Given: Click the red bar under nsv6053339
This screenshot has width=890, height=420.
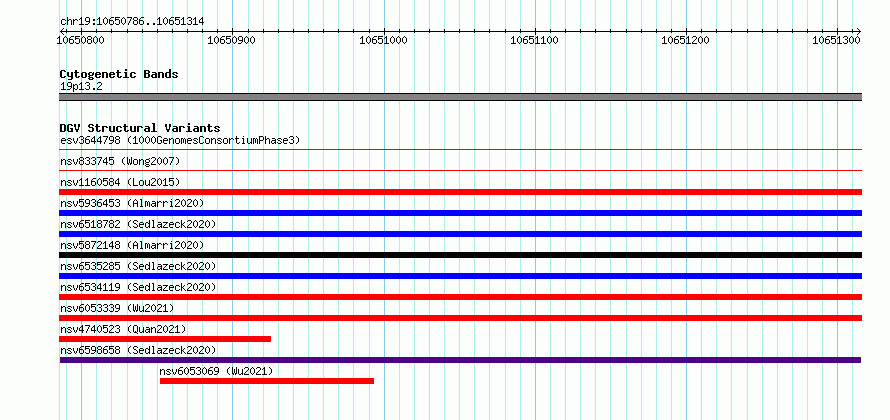Looking at the screenshot, I should (460, 318).
